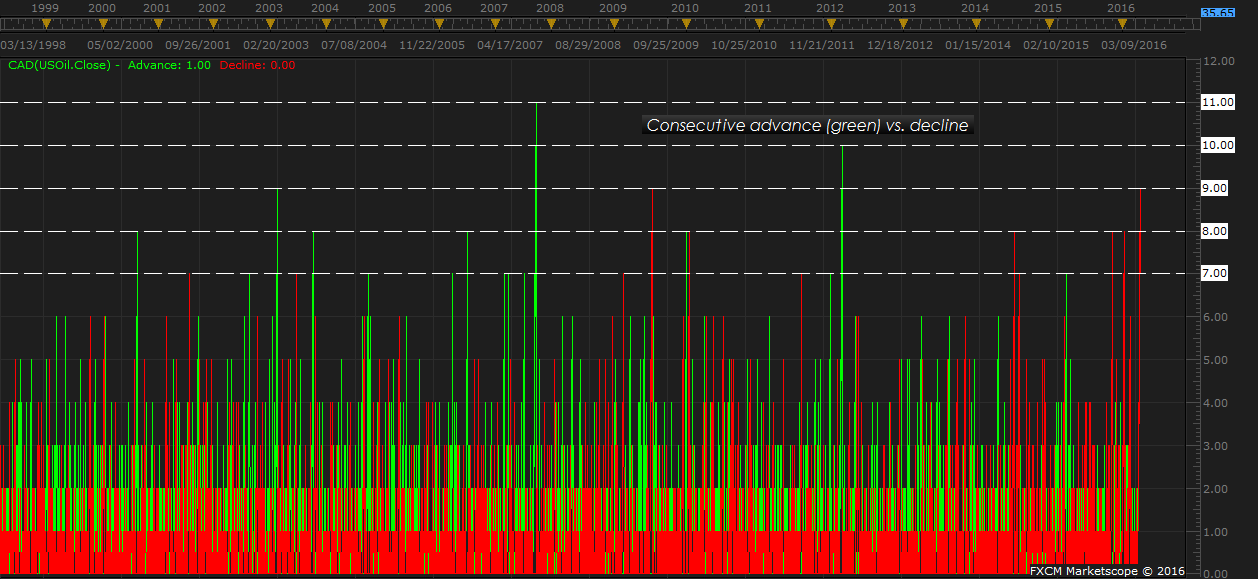Click the 03/13/1998 date on the axis

(37, 45)
